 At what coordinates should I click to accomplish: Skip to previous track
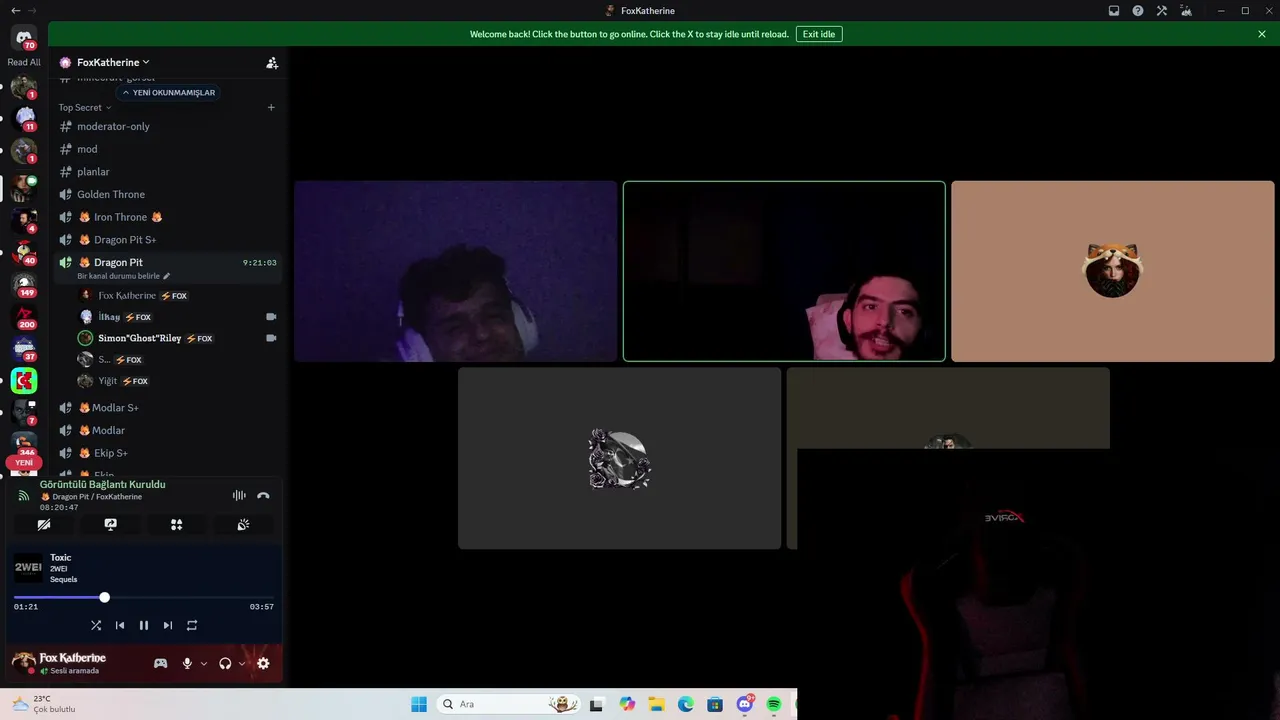120,625
